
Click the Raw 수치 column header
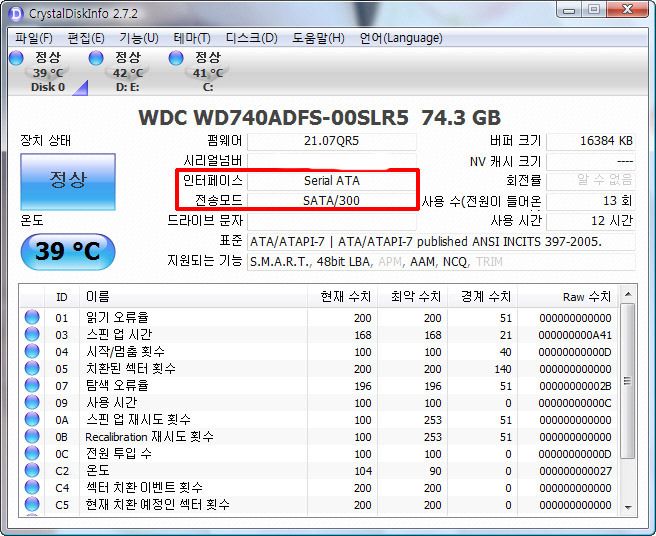[568, 297]
